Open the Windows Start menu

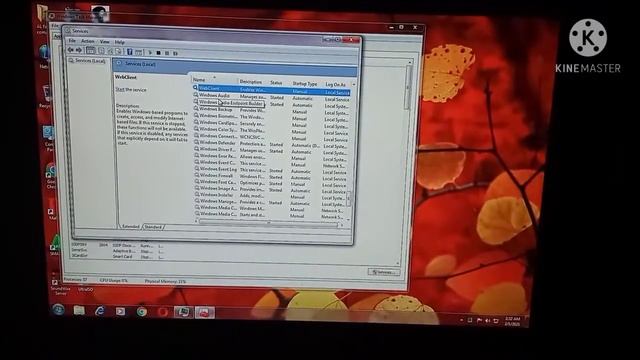coord(58,309)
